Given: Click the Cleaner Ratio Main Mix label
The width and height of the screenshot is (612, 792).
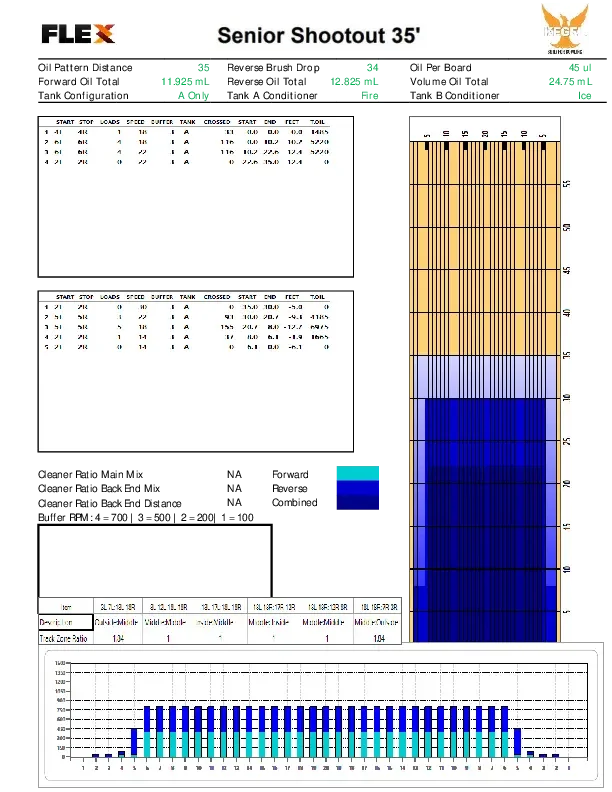Looking at the screenshot, I should (90, 475).
